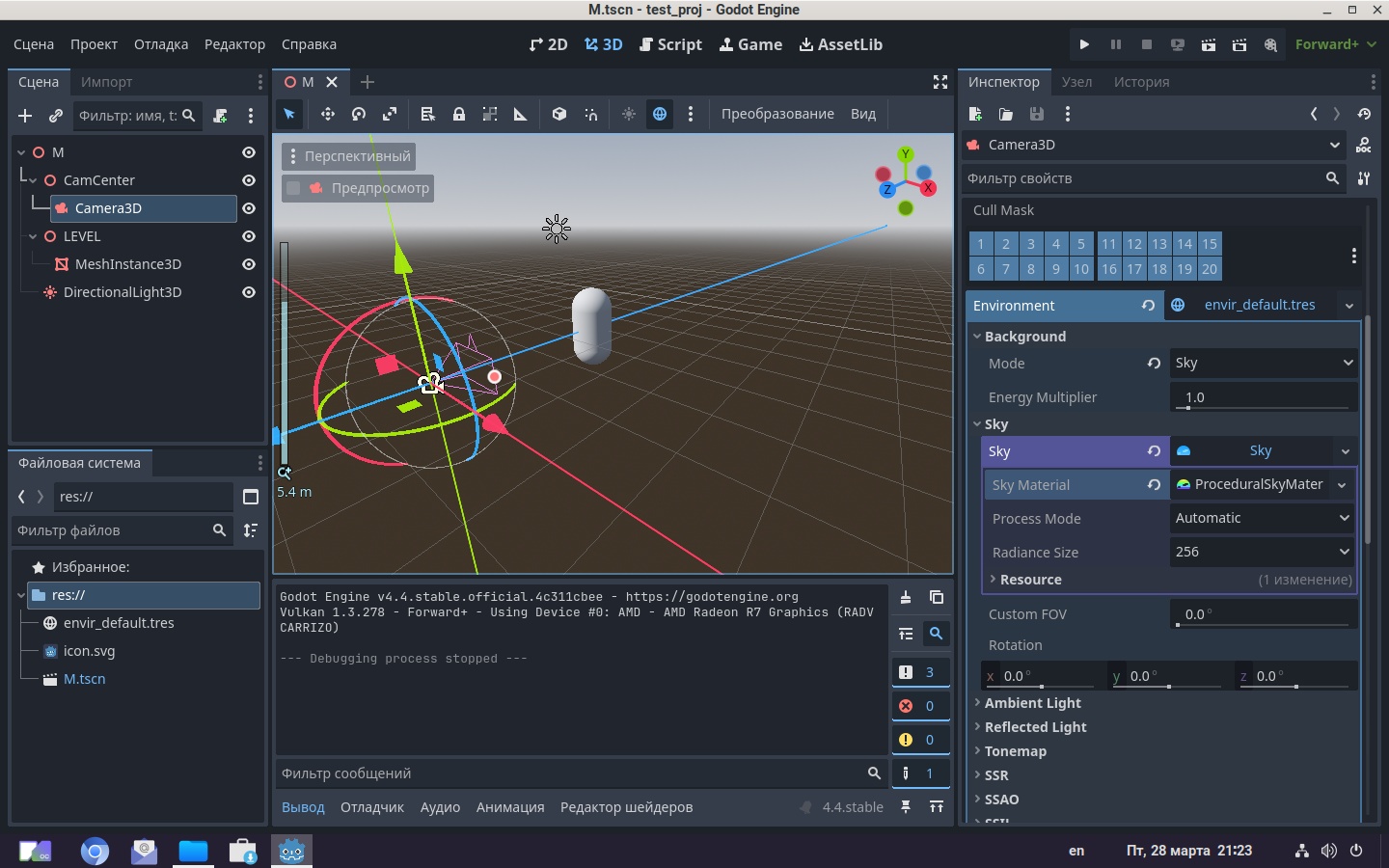Toggle visibility of the M node
This screenshot has width=1389, height=868.
tap(249, 152)
